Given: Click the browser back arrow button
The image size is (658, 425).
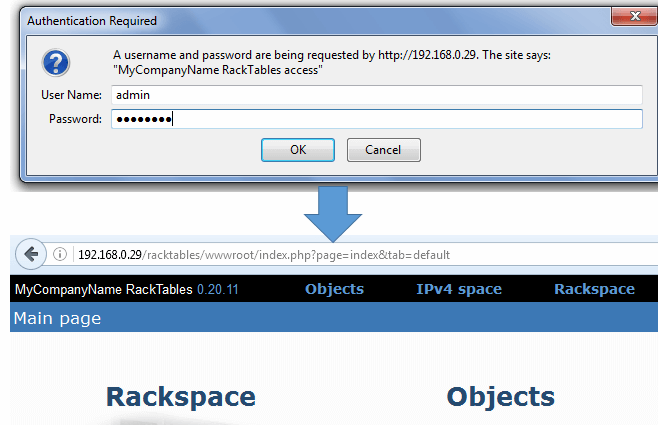Looking at the screenshot, I should pyautogui.click(x=30, y=254).
